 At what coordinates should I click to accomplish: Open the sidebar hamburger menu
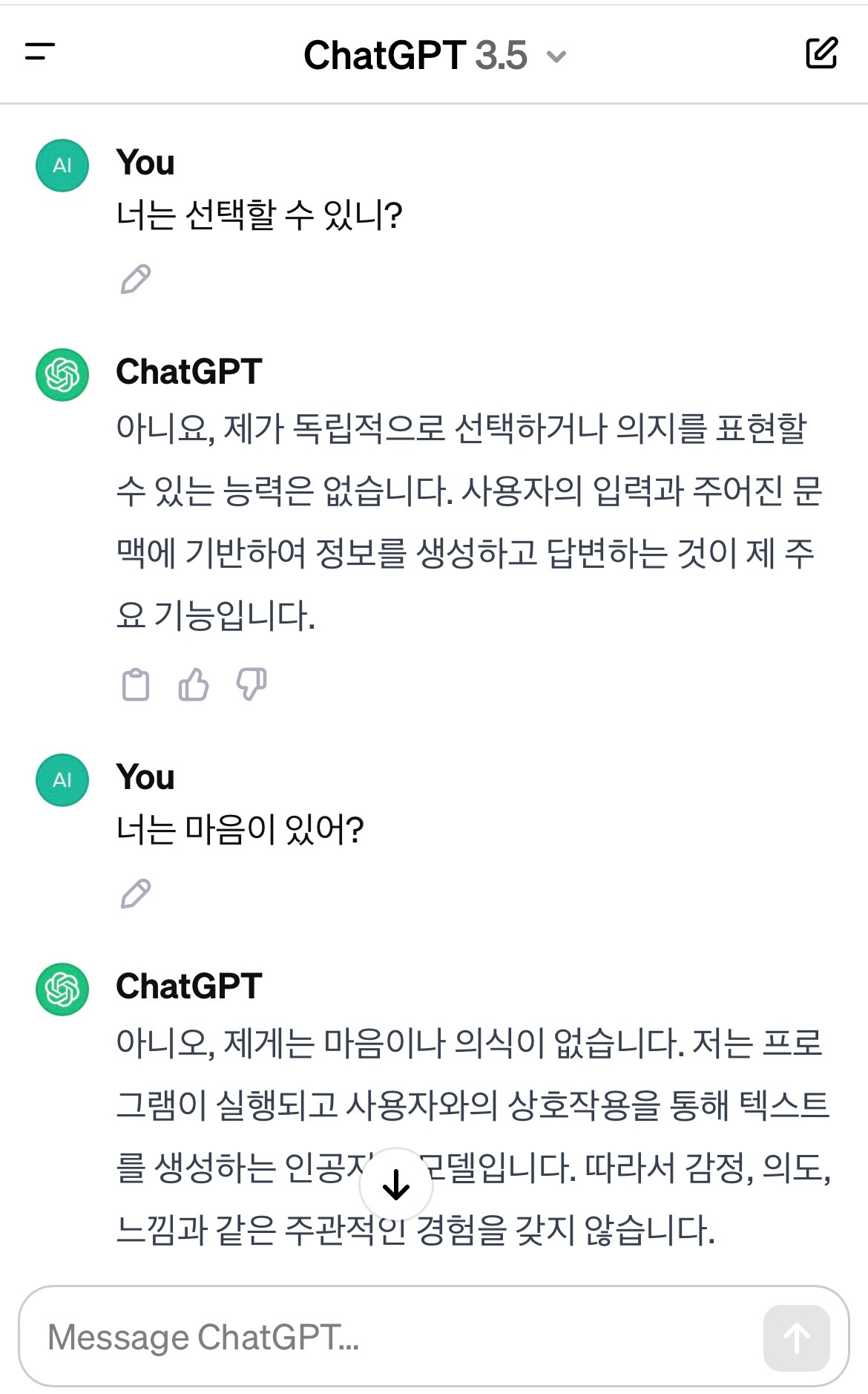coord(40,52)
